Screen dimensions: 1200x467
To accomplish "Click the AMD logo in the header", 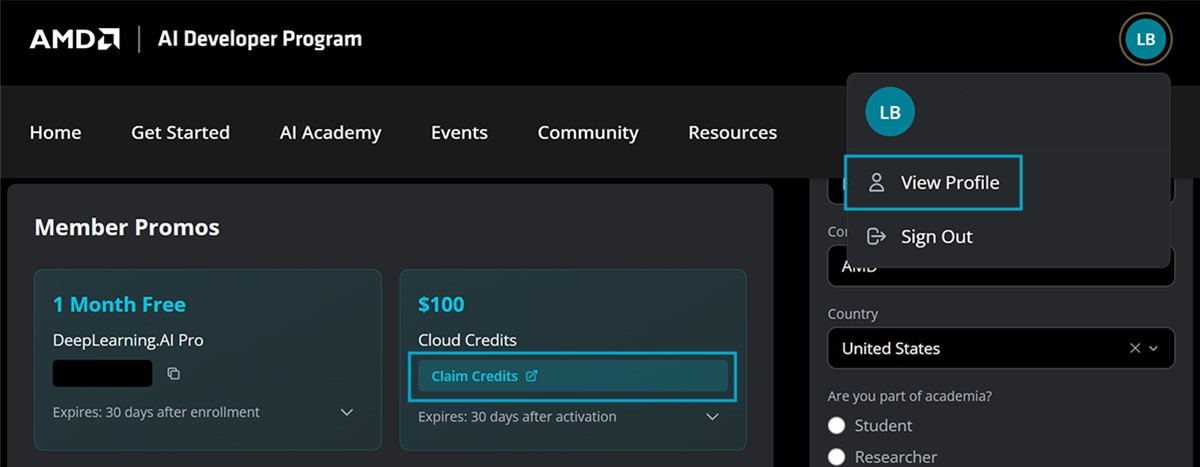I will pyautogui.click(x=75, y=40).
